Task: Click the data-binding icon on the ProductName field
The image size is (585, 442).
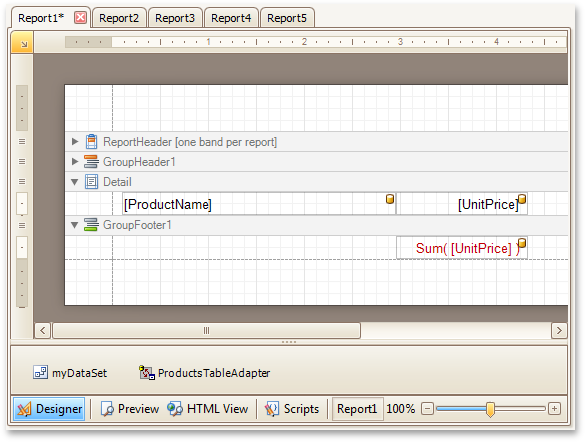Action: point(390,199)
